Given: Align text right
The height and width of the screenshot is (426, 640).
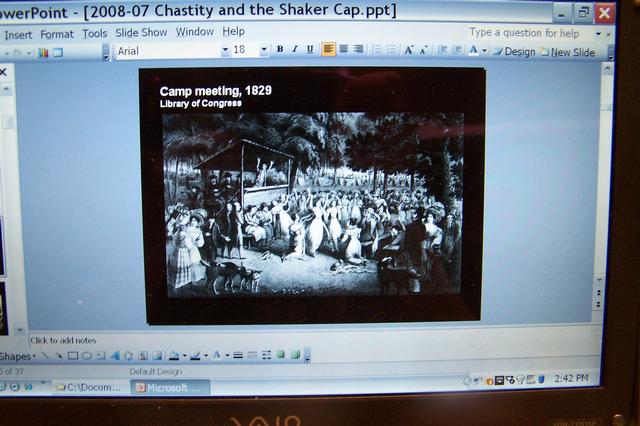Looking at the screenshot, I should [358, 49].
